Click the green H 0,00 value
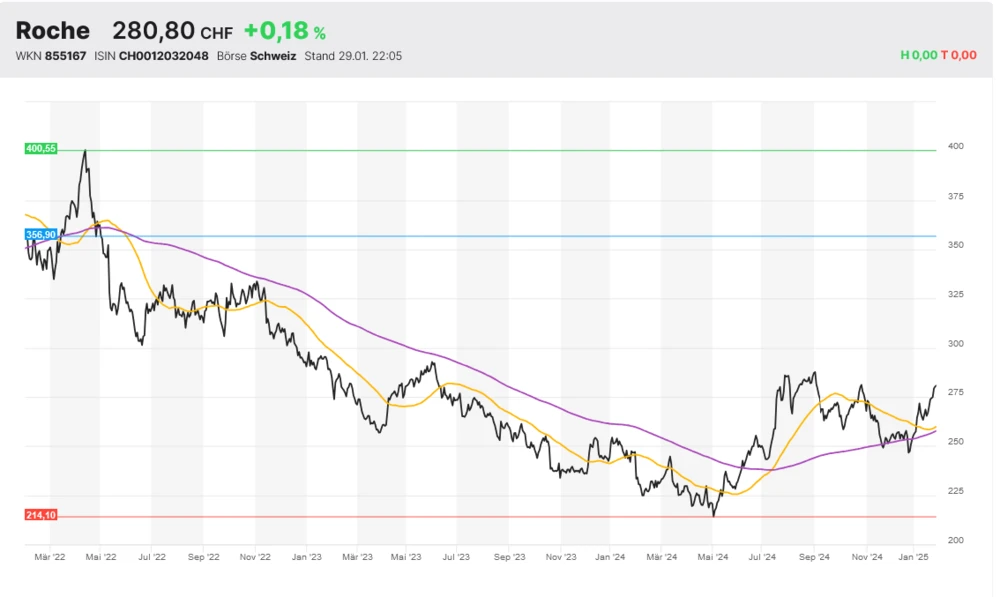The height and width of the screenshot is (597, 1000). (918, 56)
